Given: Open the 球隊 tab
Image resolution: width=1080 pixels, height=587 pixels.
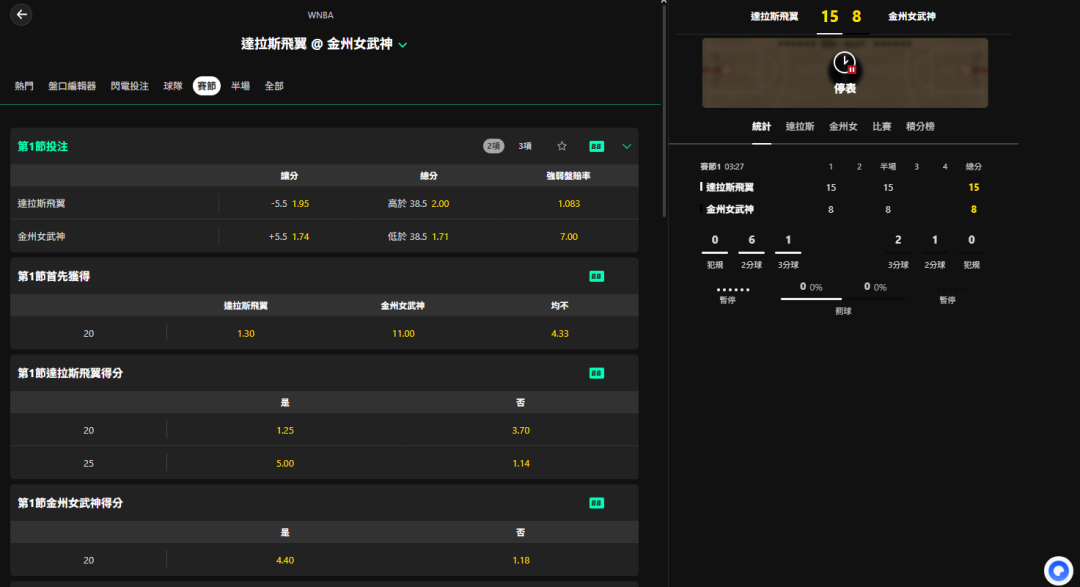Looking at the screenshot, I should pos(173,86).
